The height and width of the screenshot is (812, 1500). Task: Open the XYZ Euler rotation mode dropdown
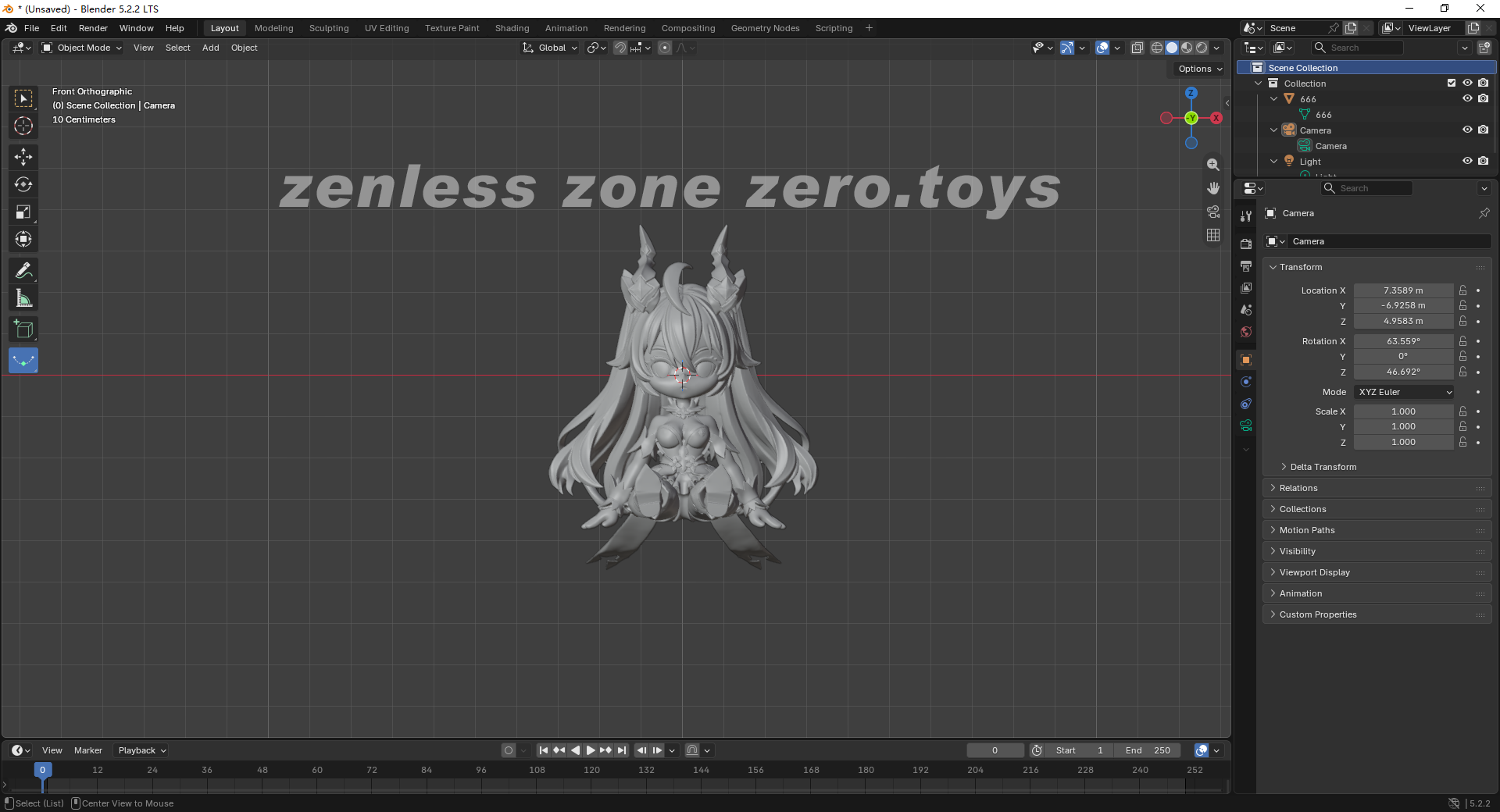coord(1404,392)
